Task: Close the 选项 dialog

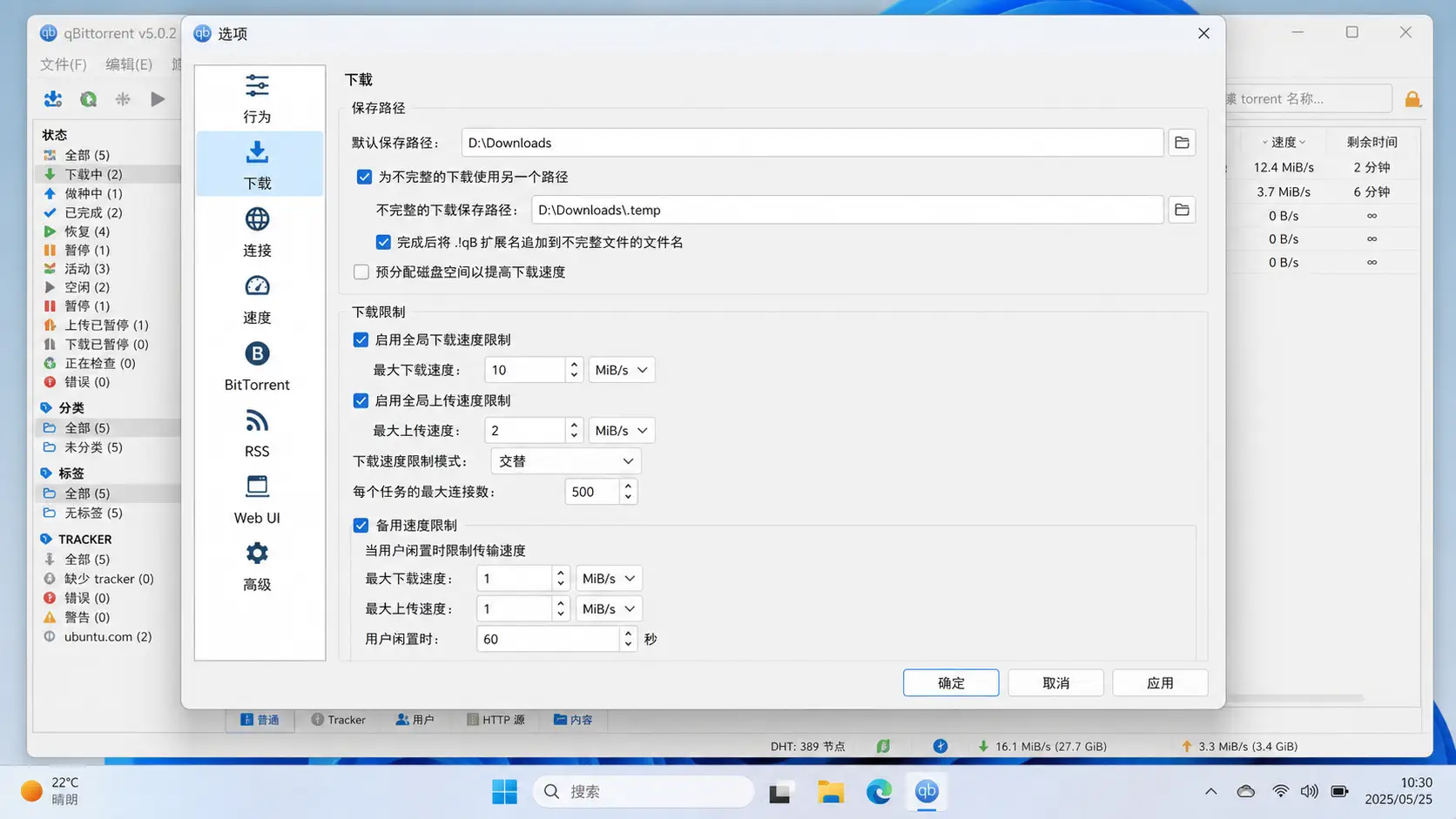Action: click(x=1203, y=33)
